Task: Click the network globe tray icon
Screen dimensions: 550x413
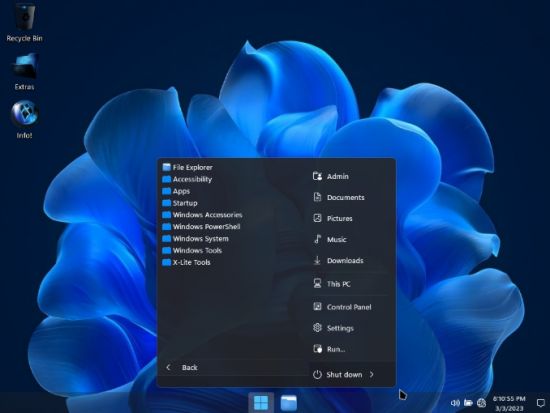Action: [481, 403]
